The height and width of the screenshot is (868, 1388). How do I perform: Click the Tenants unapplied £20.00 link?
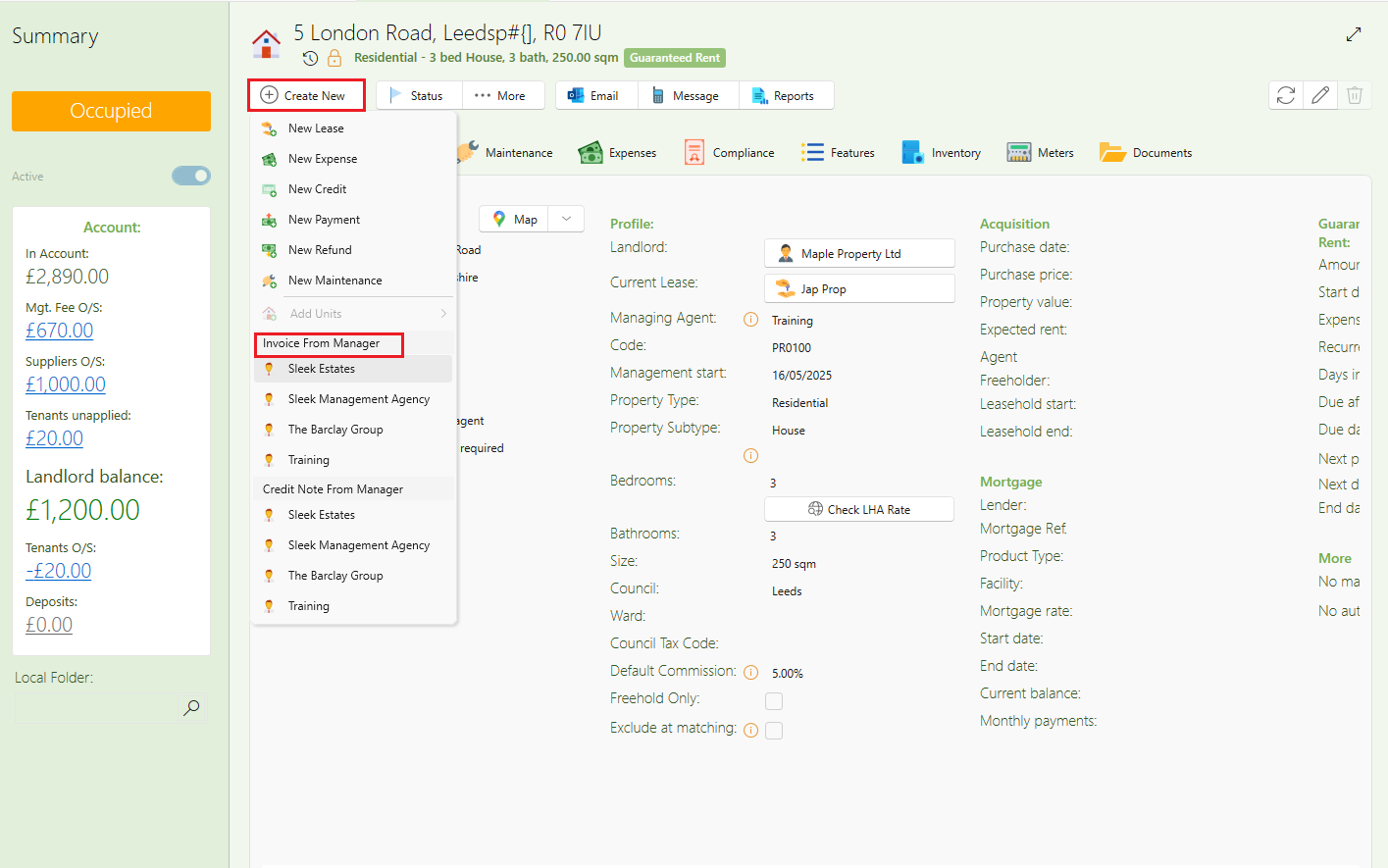point(55,438)
